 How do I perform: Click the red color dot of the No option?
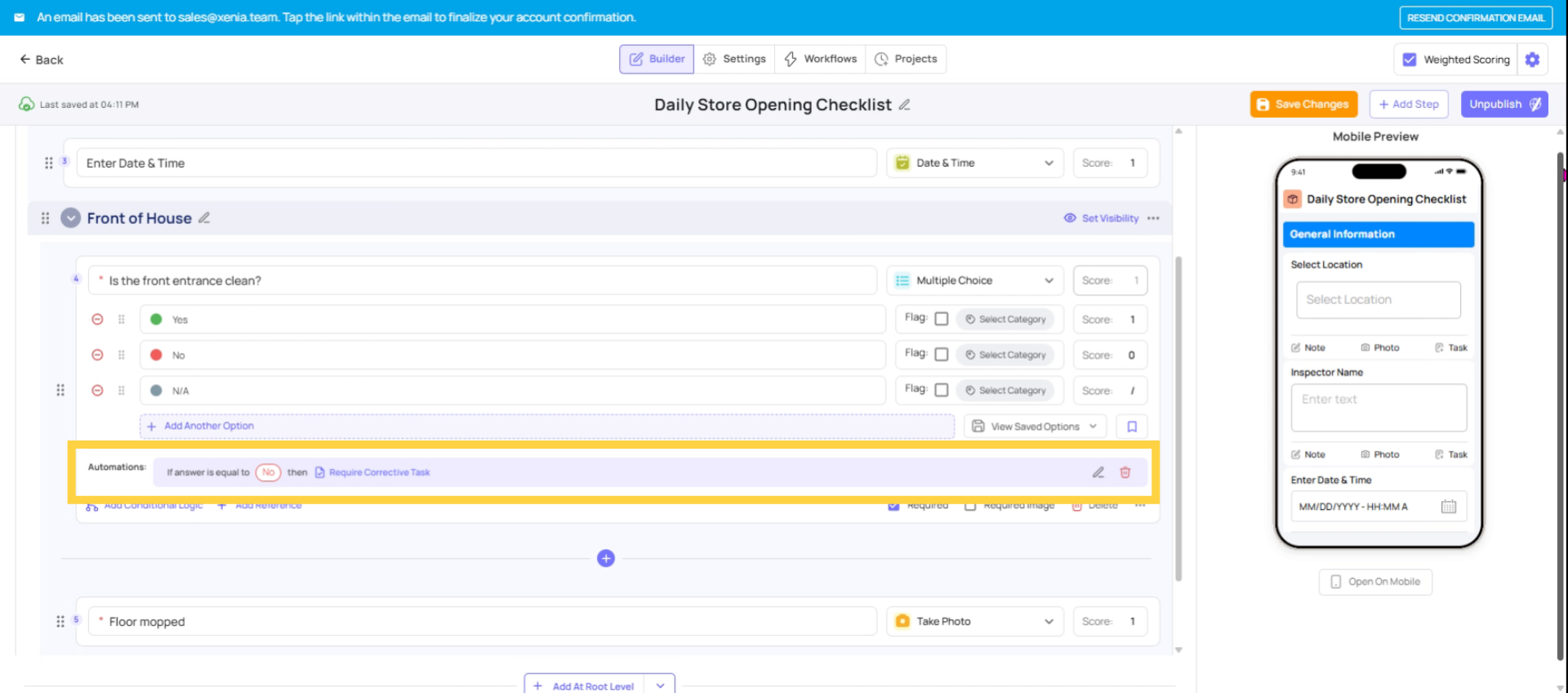(x=156, y=355)
